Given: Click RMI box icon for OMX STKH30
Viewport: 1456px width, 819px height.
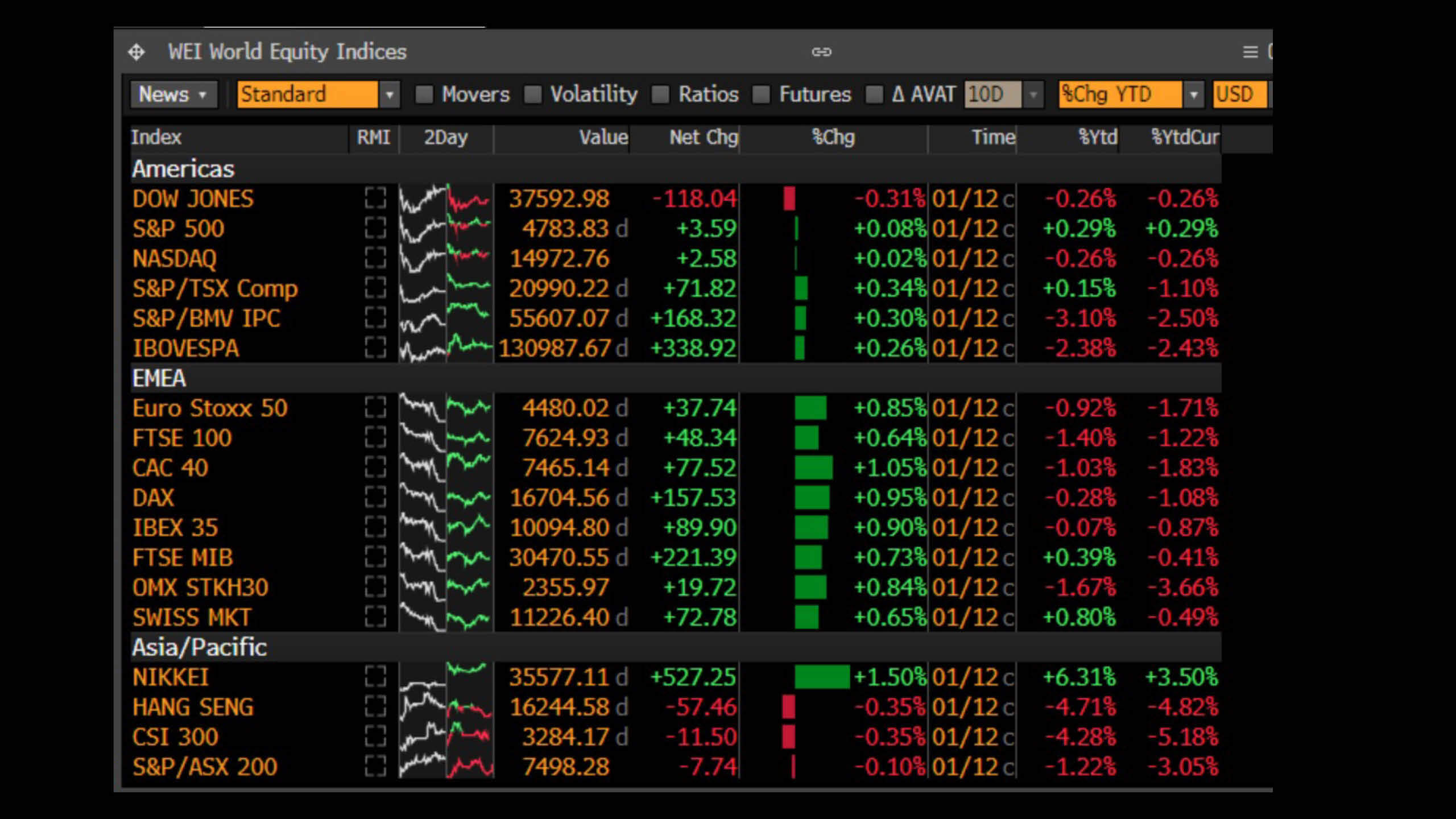Looking at the screenshot, I should 375,587.
